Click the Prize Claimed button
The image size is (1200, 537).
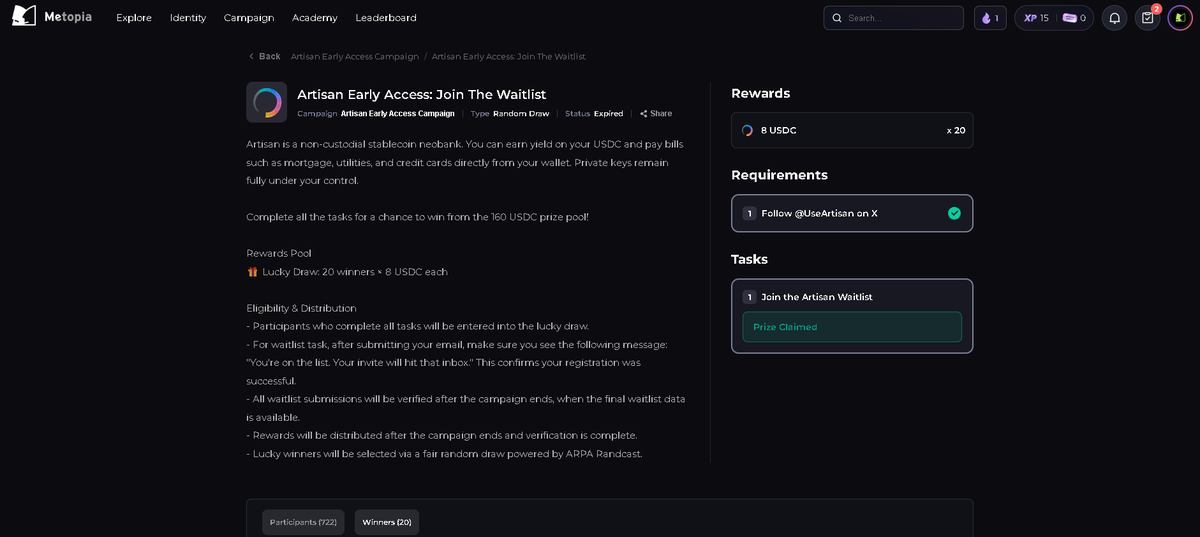(852, 327)
